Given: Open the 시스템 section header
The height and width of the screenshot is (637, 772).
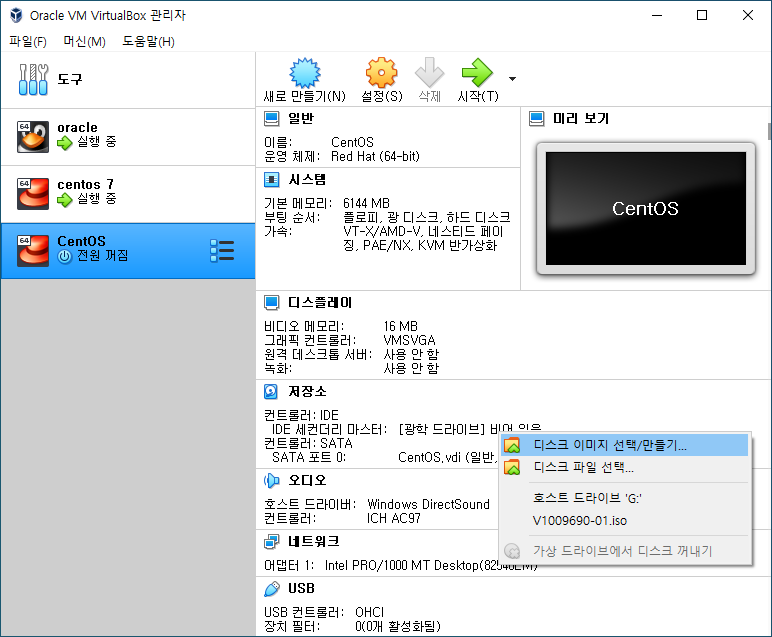Looking at the screenshot, I should click(307, 180).
